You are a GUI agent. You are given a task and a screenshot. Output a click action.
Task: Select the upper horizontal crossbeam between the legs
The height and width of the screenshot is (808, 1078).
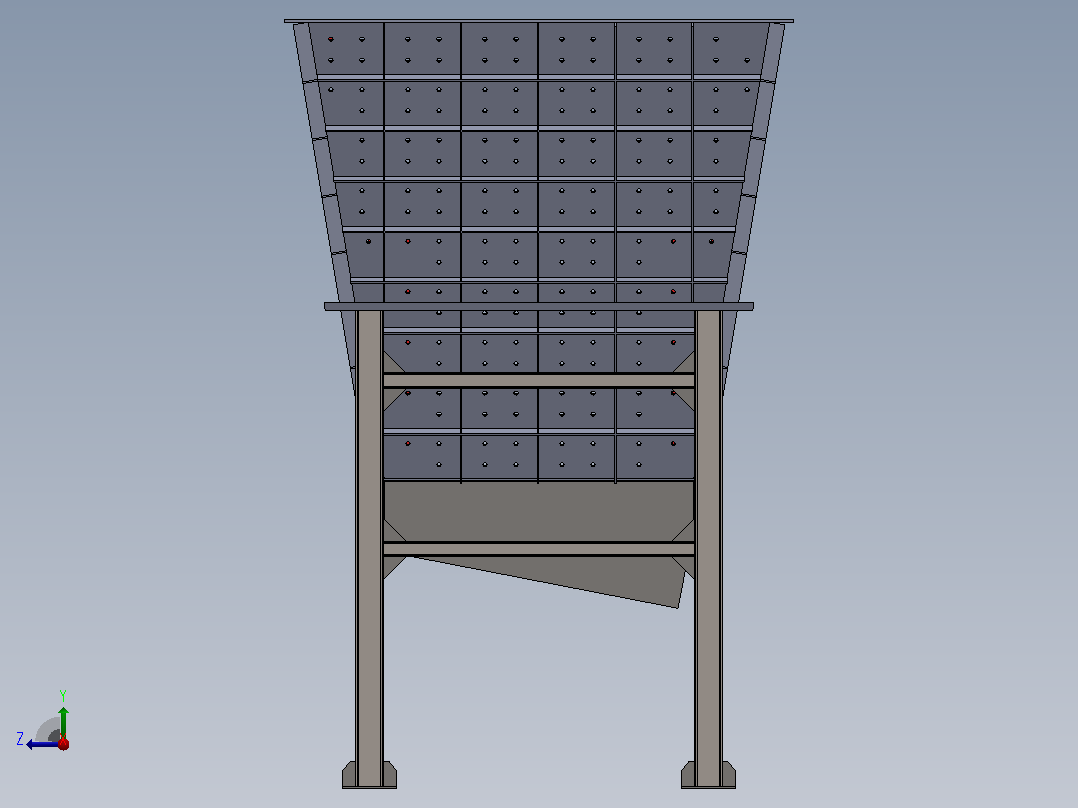click(x=539, y=380)
